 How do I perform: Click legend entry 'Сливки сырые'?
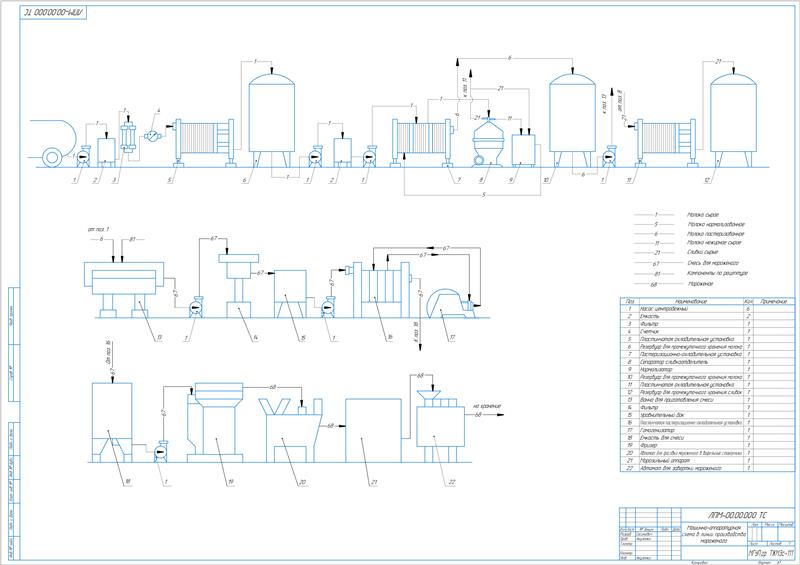tap(703, 252)
